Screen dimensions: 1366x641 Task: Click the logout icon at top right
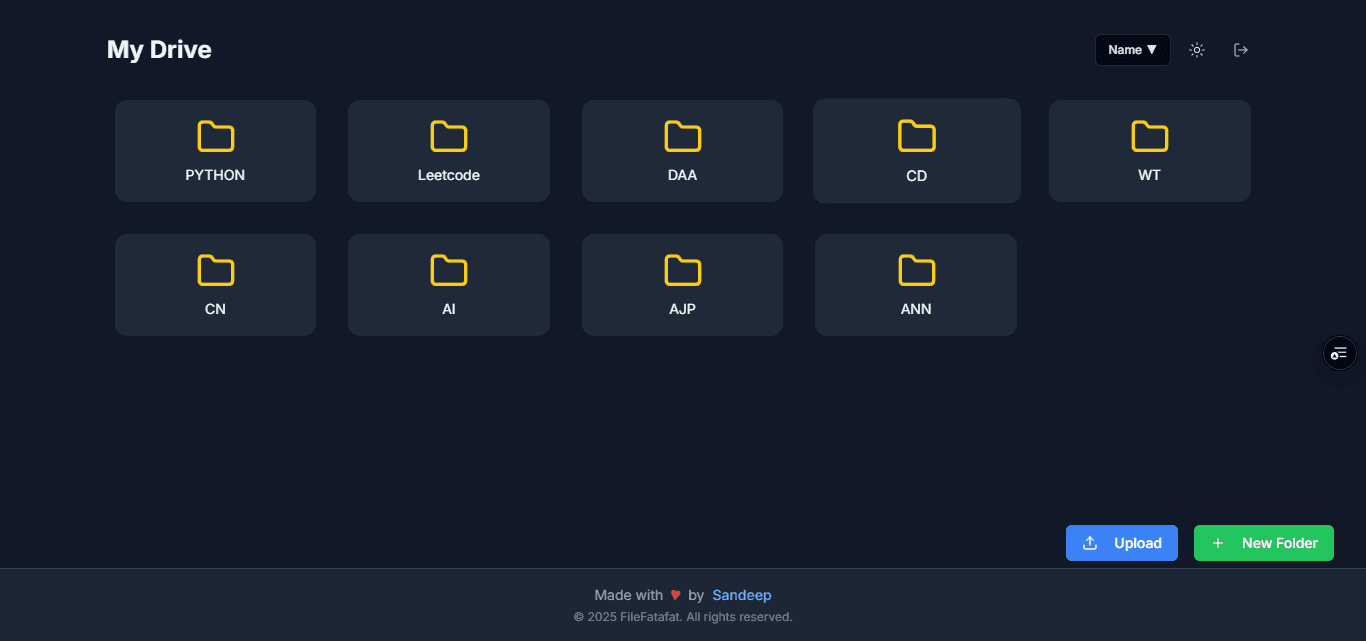[1240, 49]
